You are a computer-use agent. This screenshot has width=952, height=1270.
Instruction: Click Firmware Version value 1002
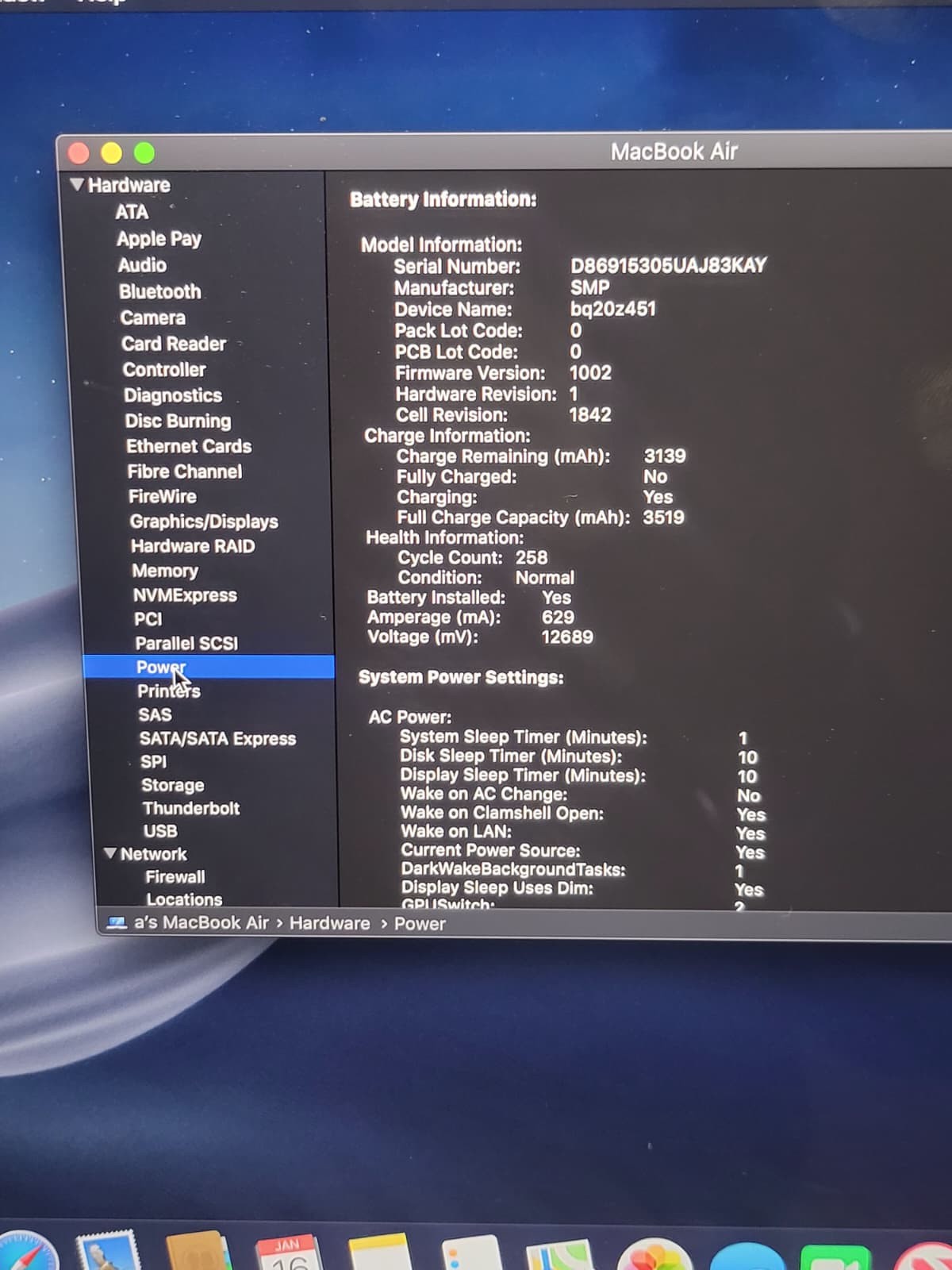(590, 373)
